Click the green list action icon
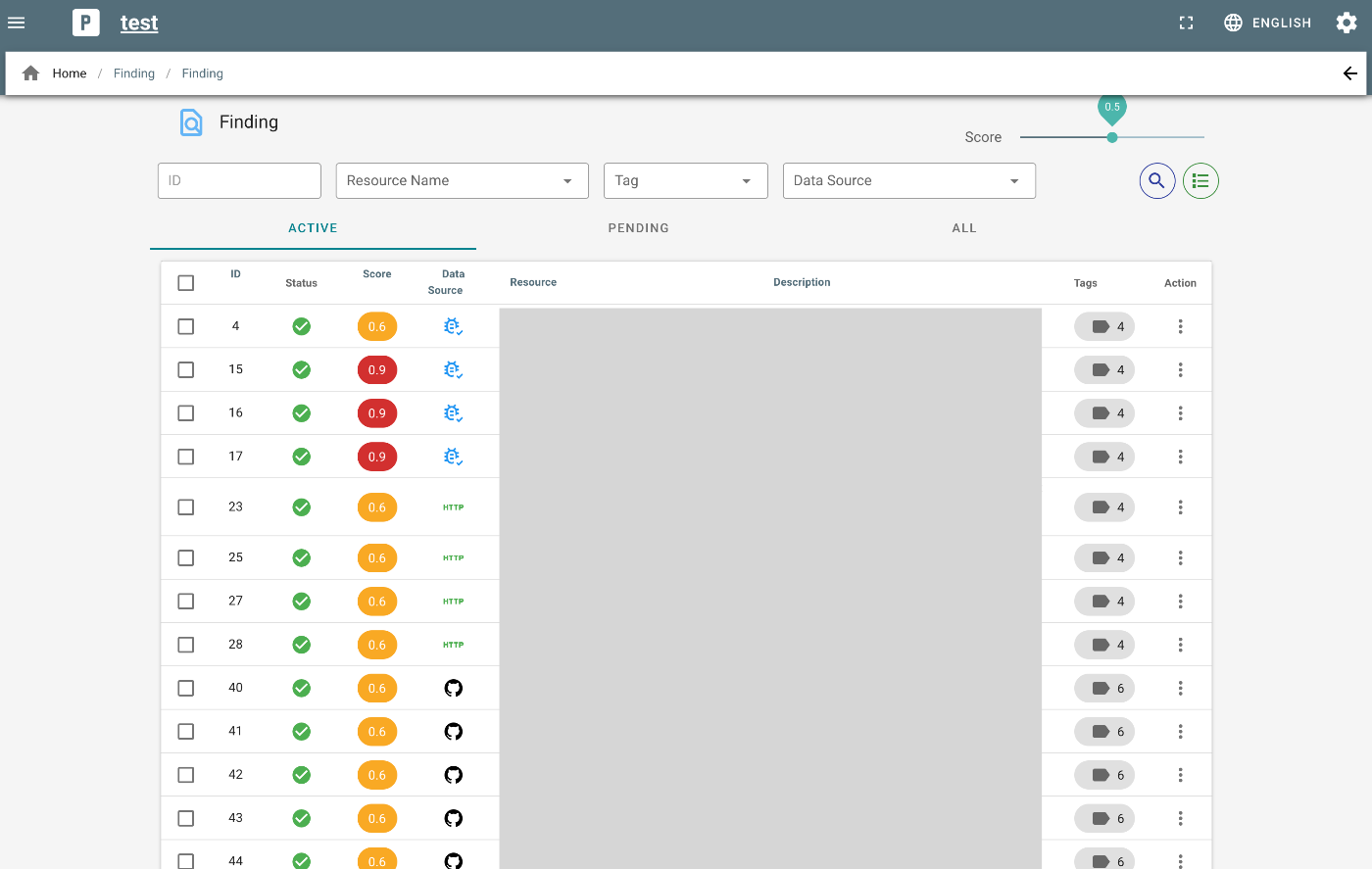Viewport: 1372px width, 869px height. click(x=1200, y=180)
